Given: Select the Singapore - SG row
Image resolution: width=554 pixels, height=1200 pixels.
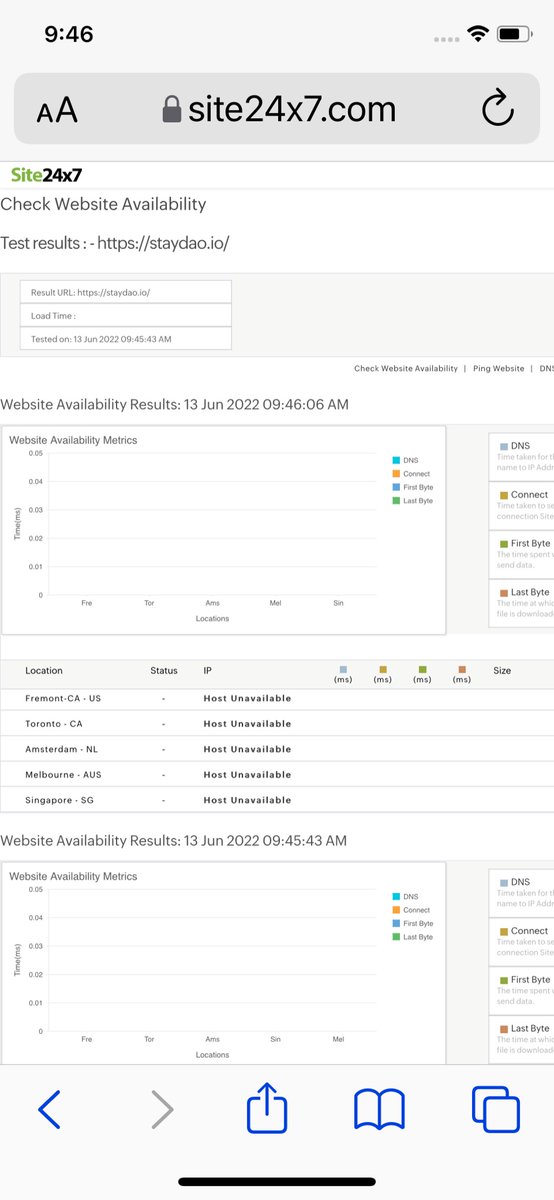Looking at the screenshot, I should [x=277, y=800].
